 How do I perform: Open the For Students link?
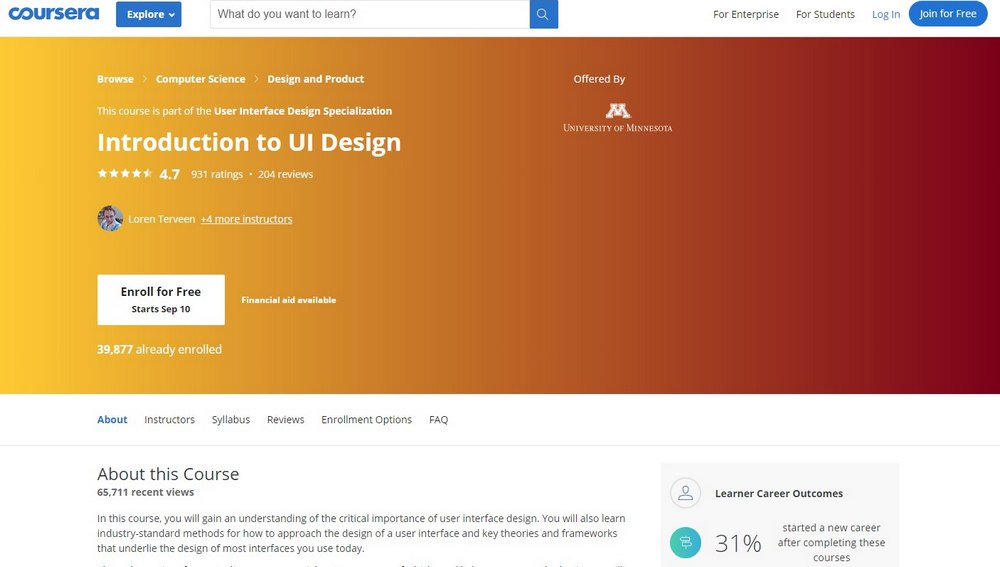825,14
